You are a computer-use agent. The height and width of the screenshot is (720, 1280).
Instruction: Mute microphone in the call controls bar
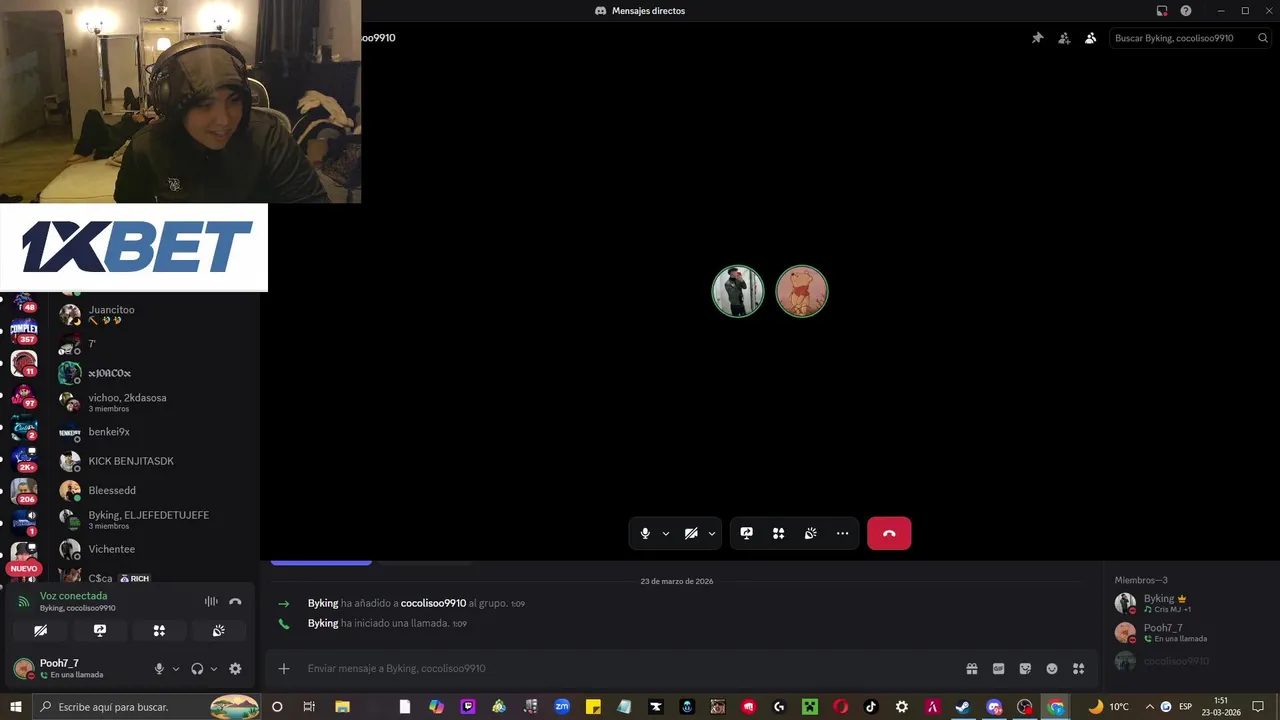[x=645, y=534]
